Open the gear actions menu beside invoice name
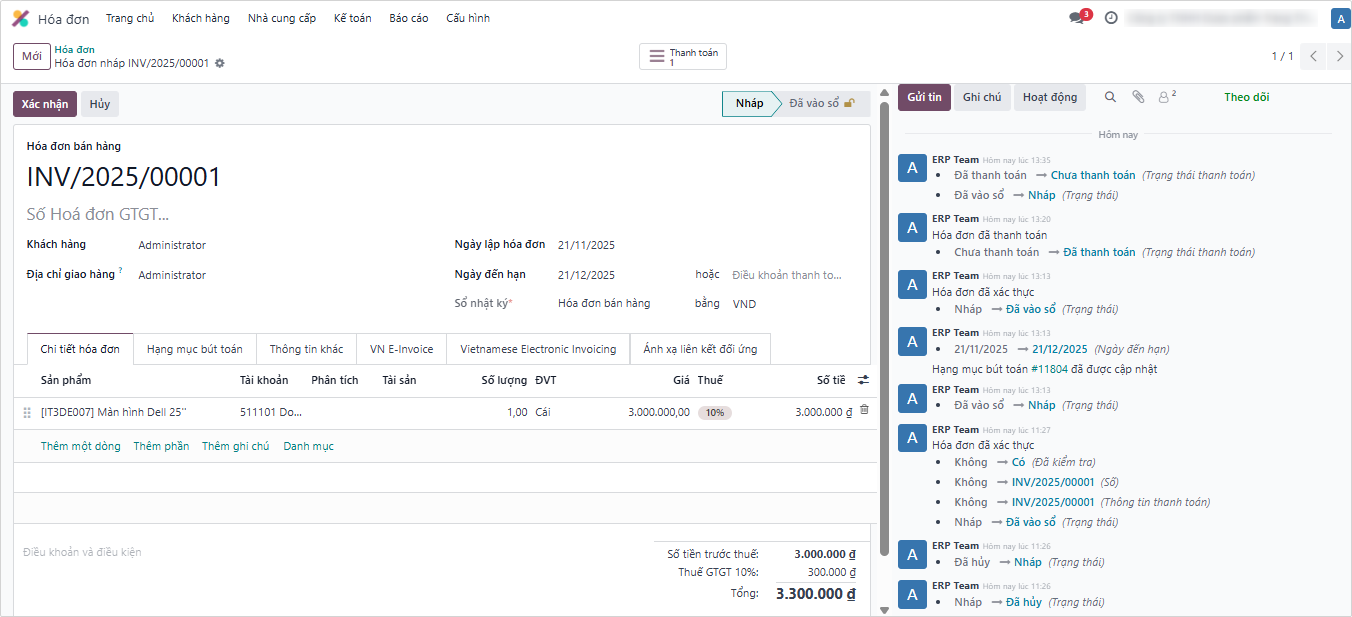Image resolution: width=1352 pixels, height=617 pixels. pos(220,63)
